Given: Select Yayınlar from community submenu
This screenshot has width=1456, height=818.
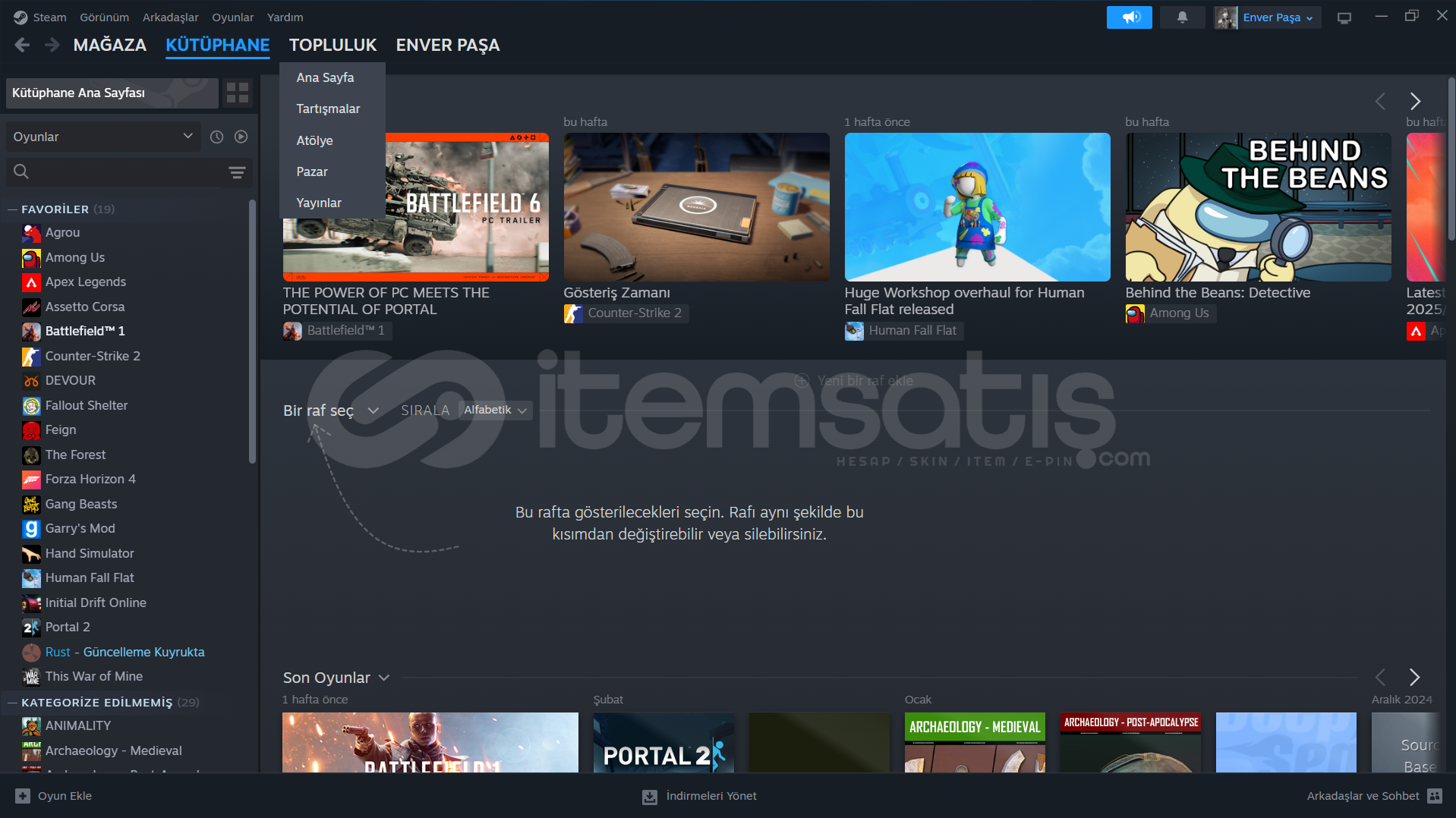Looking at the screenshot, I should click(x=332, y=203).
